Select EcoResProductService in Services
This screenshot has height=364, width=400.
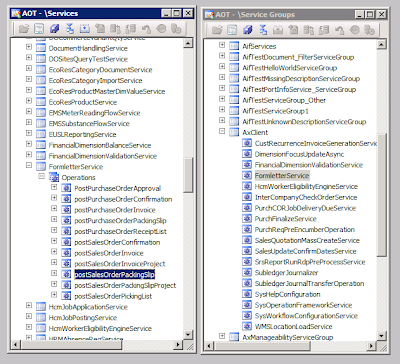point(83,102)
